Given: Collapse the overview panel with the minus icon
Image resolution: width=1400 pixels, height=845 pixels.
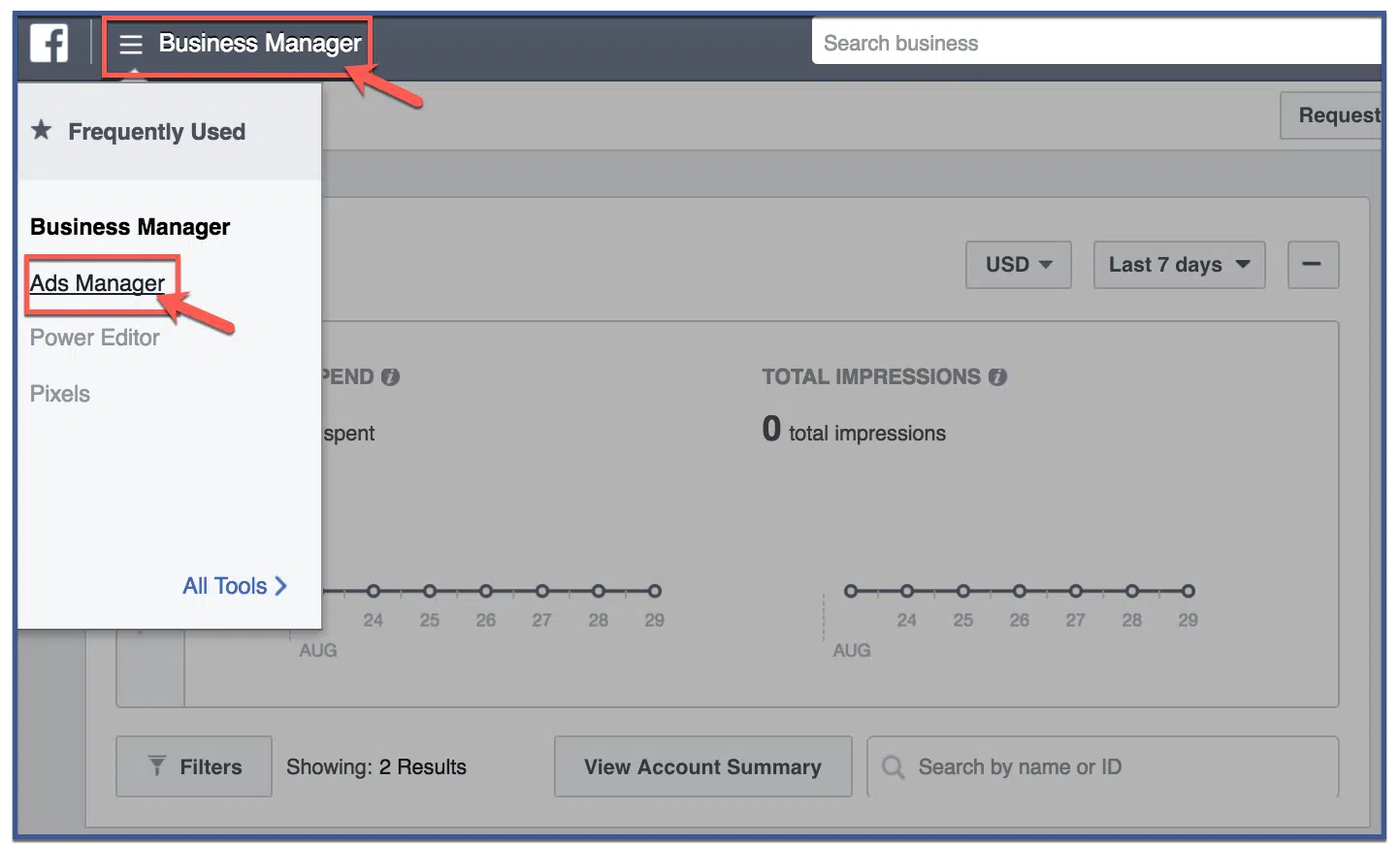Looking at the screenshot, I should pos(1313,264).
